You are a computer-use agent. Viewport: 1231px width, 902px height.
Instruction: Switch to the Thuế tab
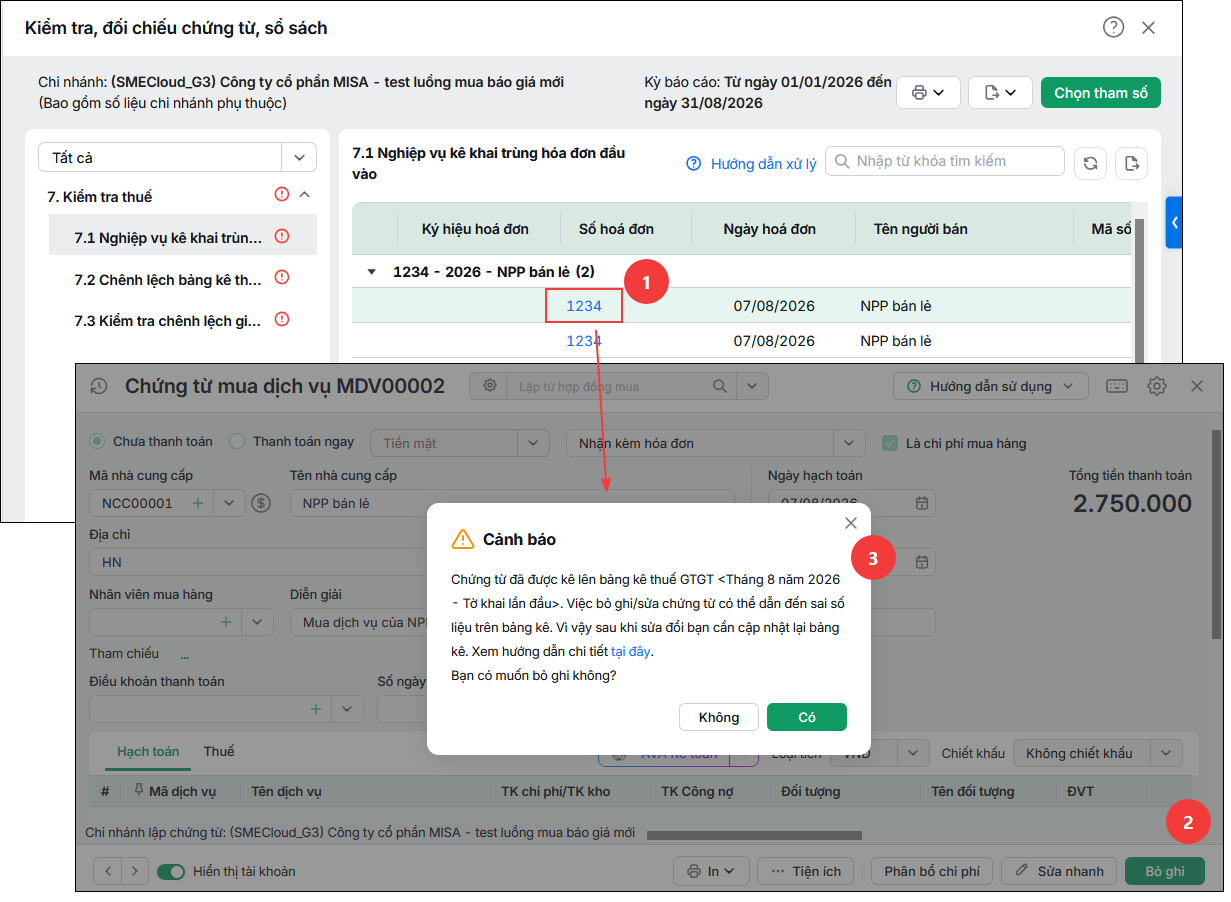tap(219, 751)
